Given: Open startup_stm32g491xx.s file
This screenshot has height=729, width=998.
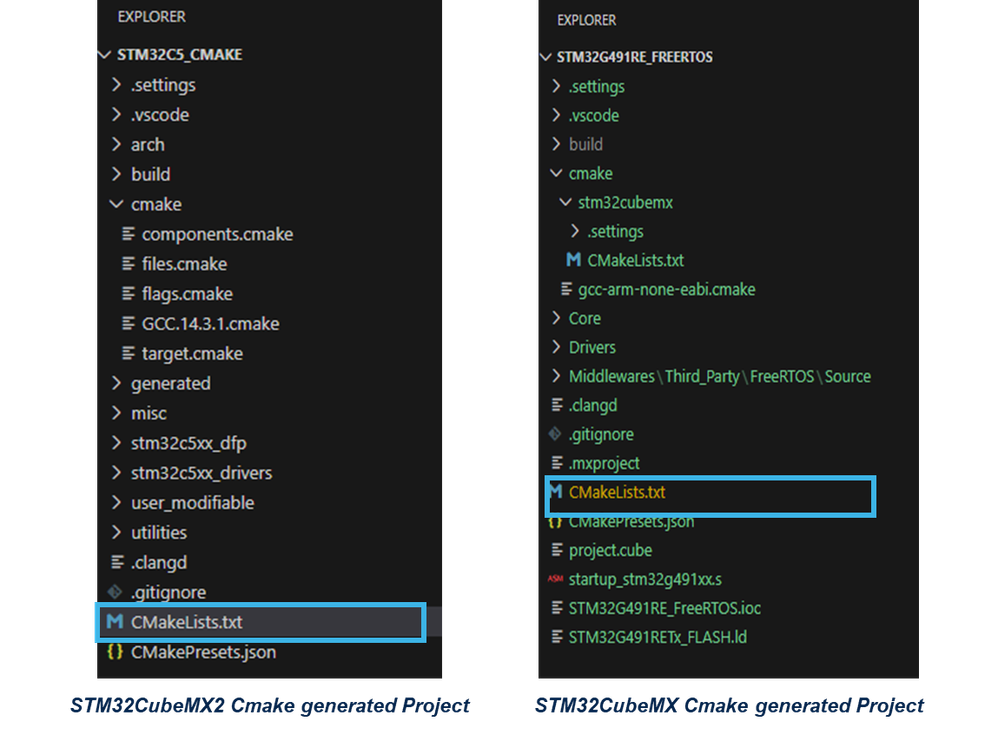Looking at the screenshot, I should tap(645, 579).
